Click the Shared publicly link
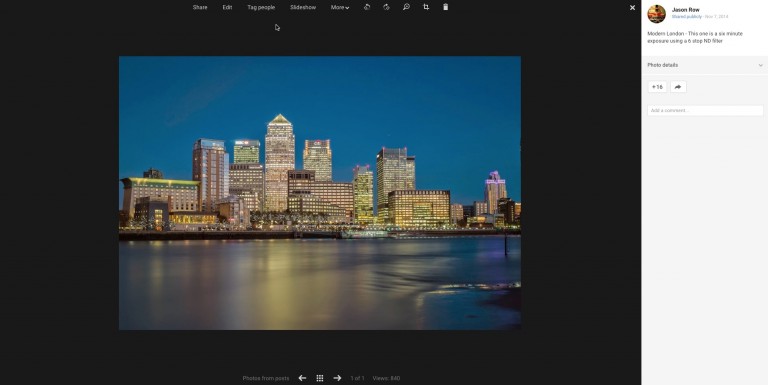Screen dimensions: 768x385 coord(686,17)
